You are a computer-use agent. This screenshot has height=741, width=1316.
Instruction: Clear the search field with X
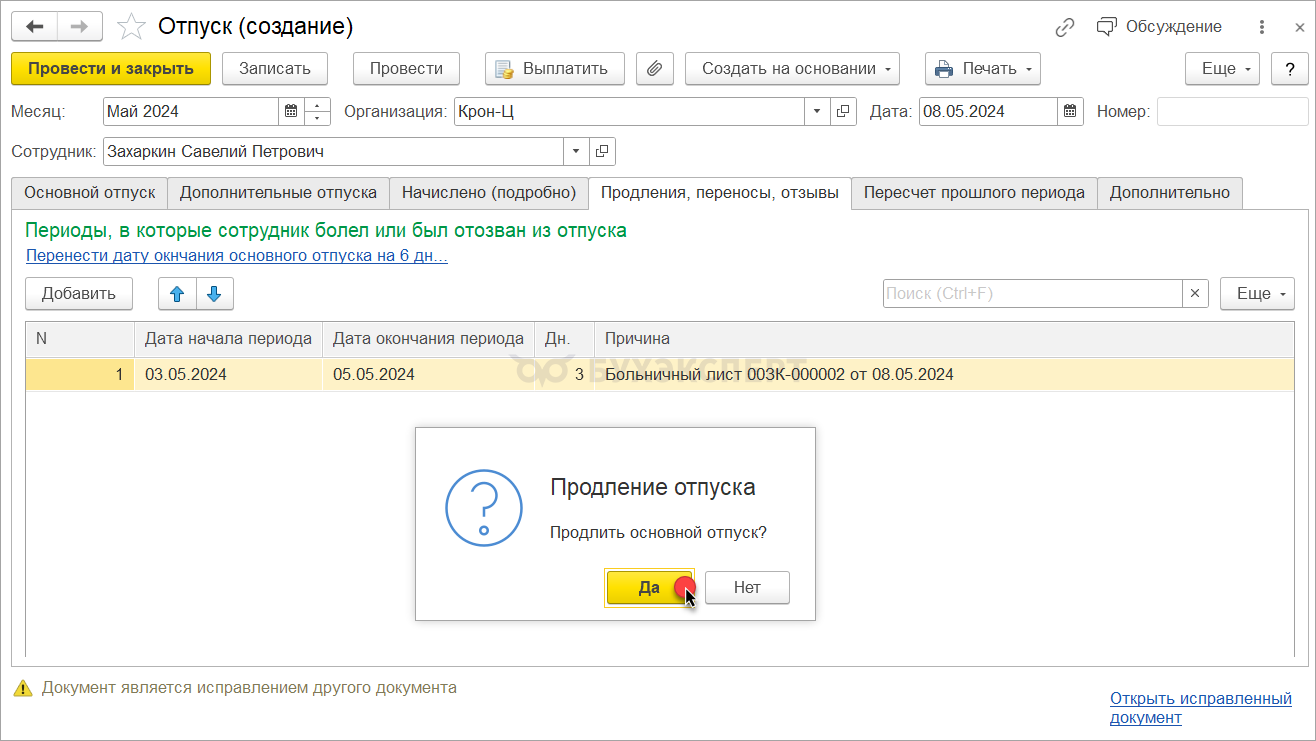pyautogui.click(x=1196, y=294)
